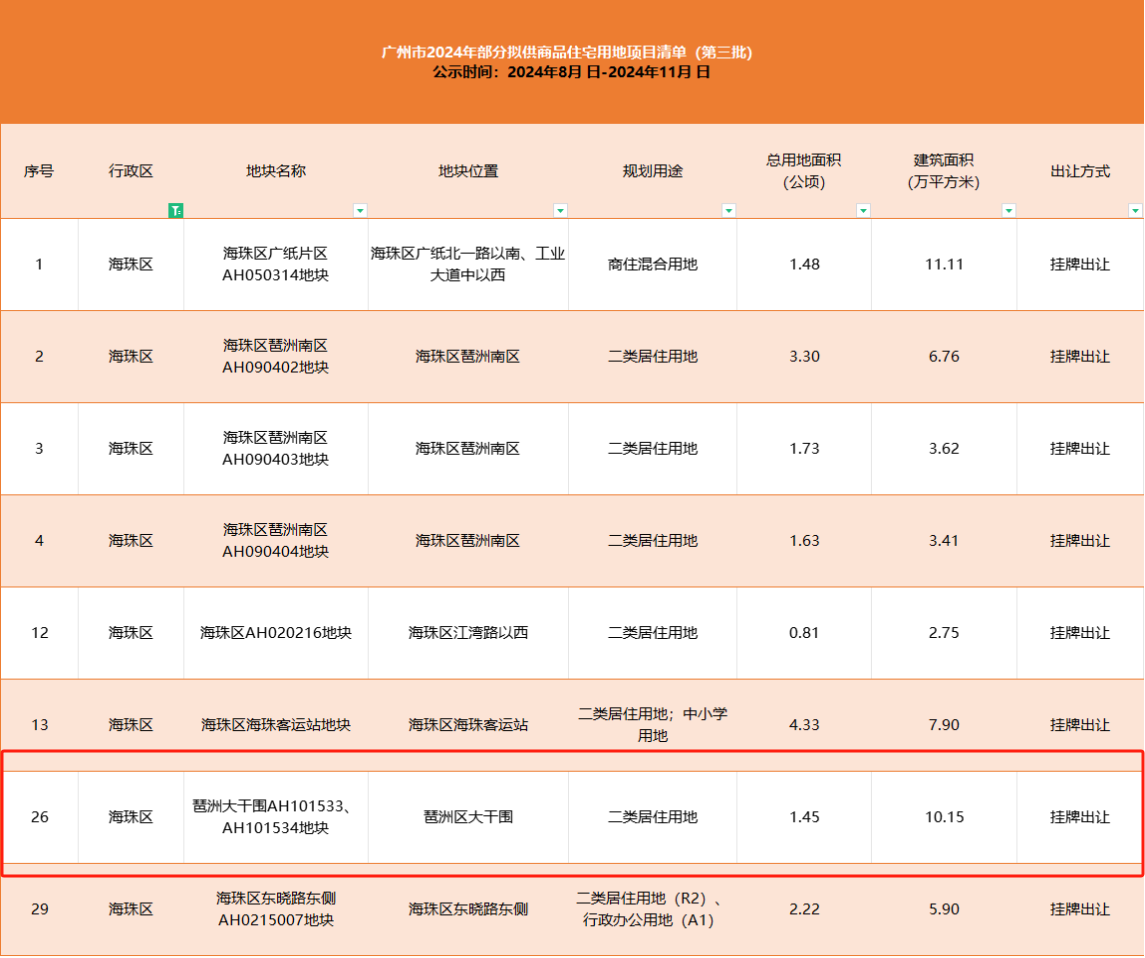The height and width of the screenshot is (958, 1145).
Task: Select 海珠区 district cell in row 12
Action: 131,632
